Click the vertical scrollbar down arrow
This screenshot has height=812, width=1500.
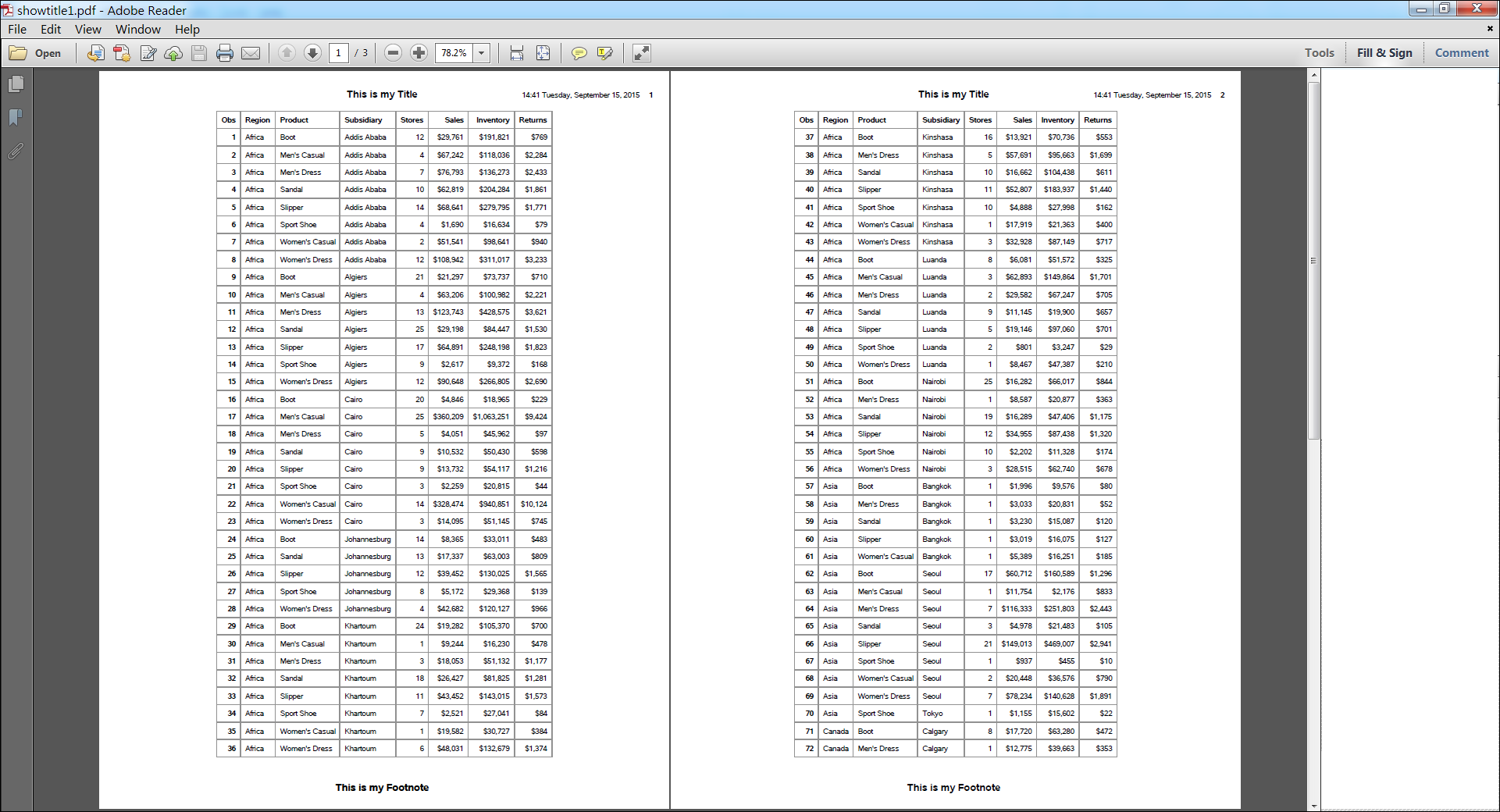point(1314,806)
